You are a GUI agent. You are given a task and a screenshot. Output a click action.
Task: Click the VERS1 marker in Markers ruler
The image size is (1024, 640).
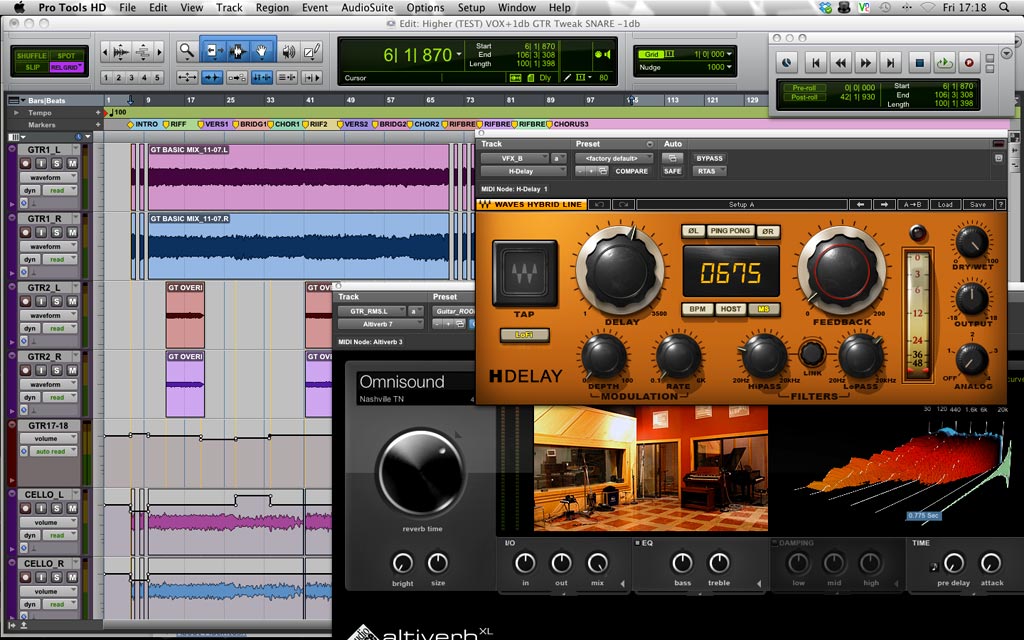click(215, 125)
